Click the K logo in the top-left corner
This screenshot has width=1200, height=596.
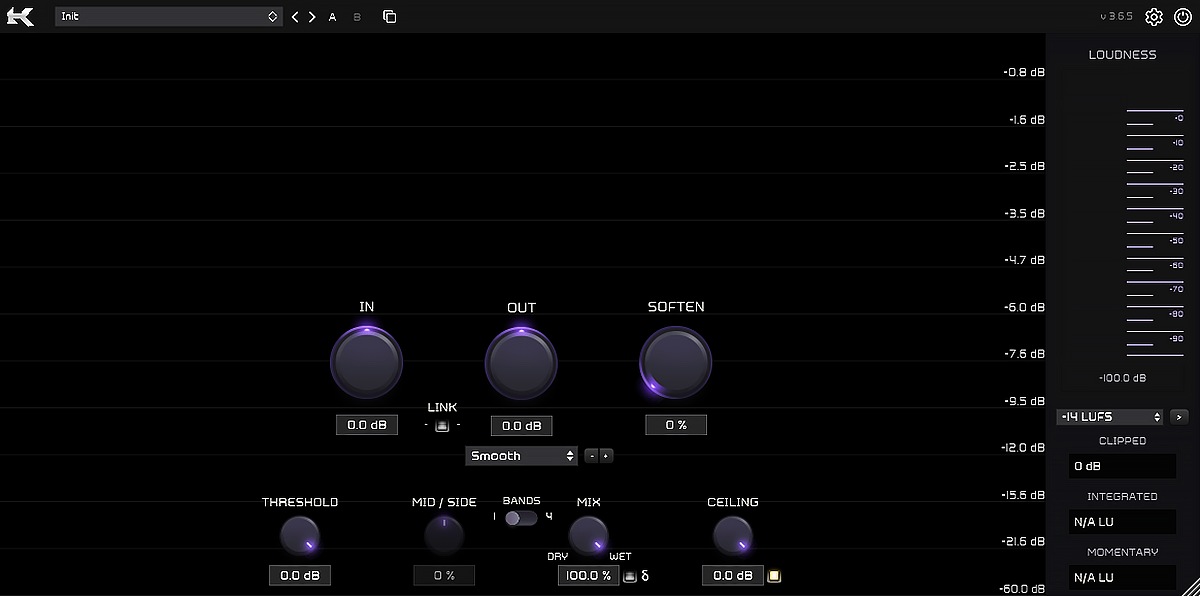[20, 17]
